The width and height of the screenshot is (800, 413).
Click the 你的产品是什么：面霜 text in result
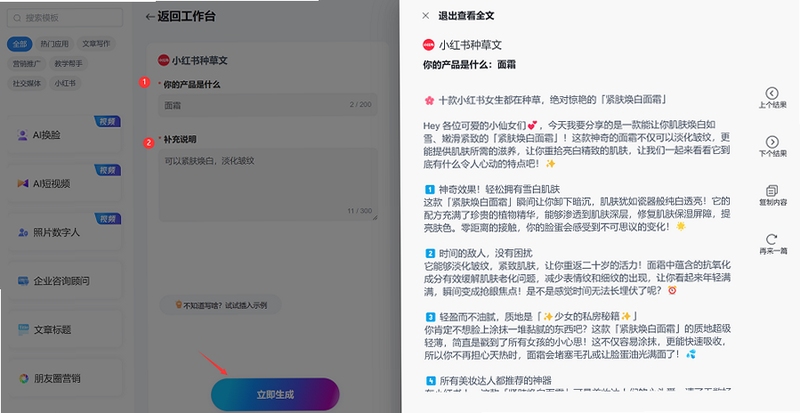click(x=469, y=65)
